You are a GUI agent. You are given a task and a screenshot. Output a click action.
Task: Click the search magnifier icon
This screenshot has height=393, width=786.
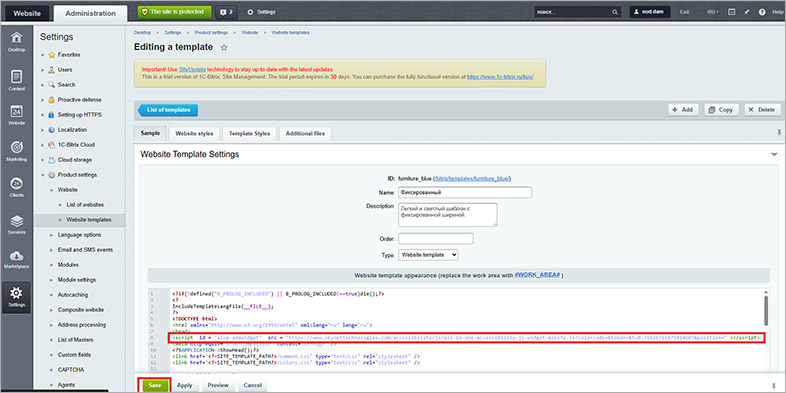(615, 12)
